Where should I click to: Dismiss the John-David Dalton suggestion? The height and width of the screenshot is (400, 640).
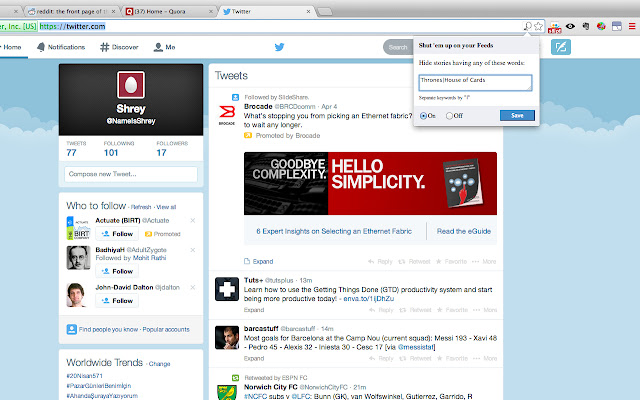point(193,287)
